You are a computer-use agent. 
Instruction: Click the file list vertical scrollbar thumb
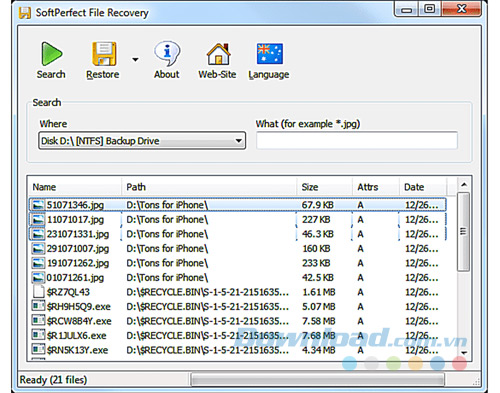pos(463,232)
